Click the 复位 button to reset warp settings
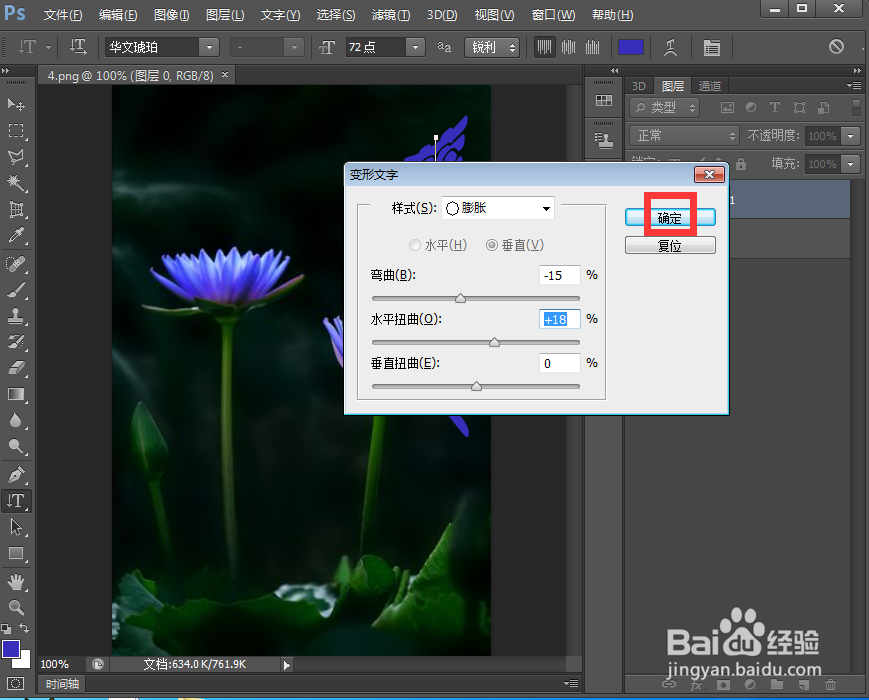 pyautogui.click(x=670, y=244)
